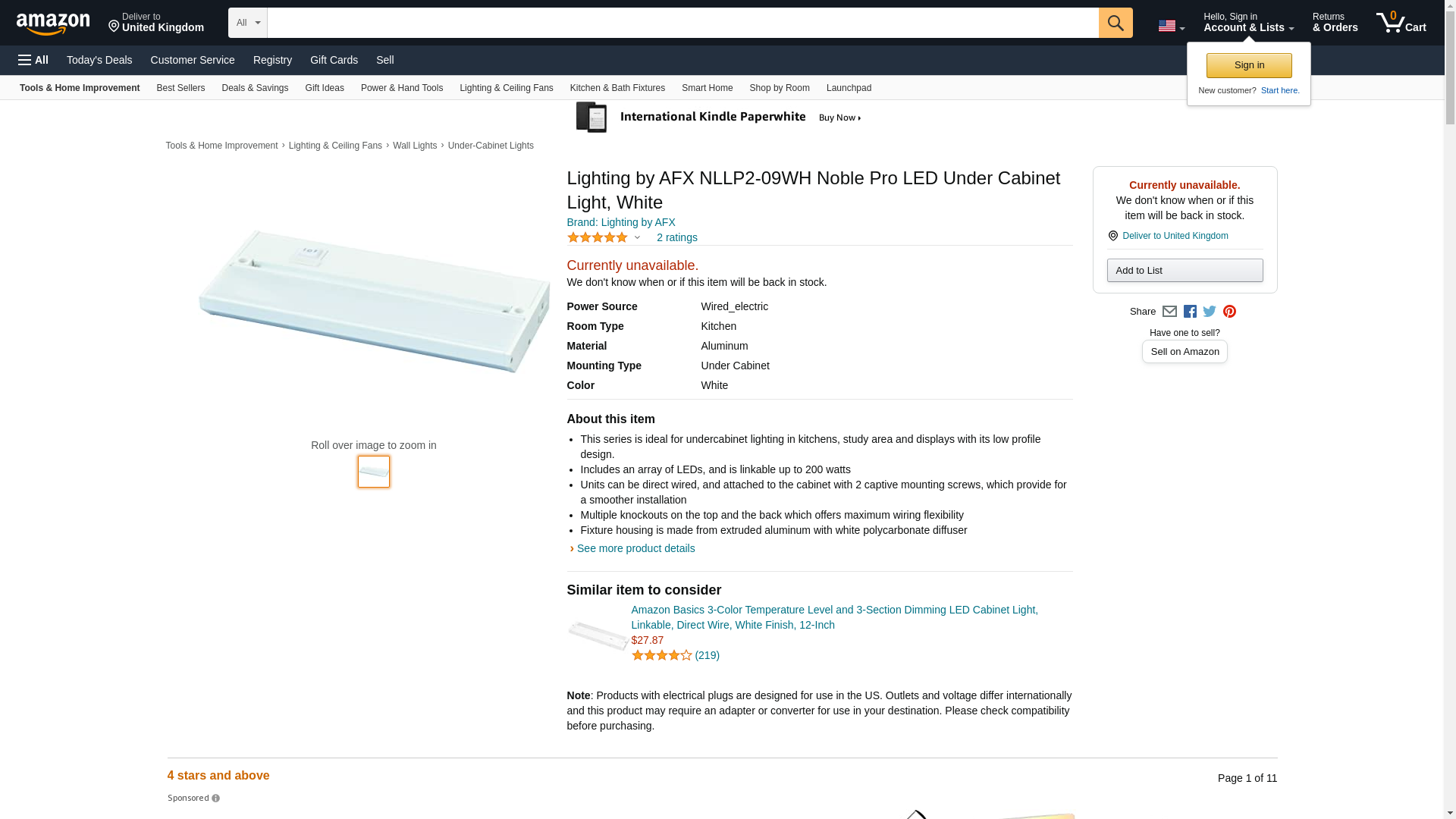Click the search magnifier button
This screenshot has width=1456, height=819.
(1115, 23)
